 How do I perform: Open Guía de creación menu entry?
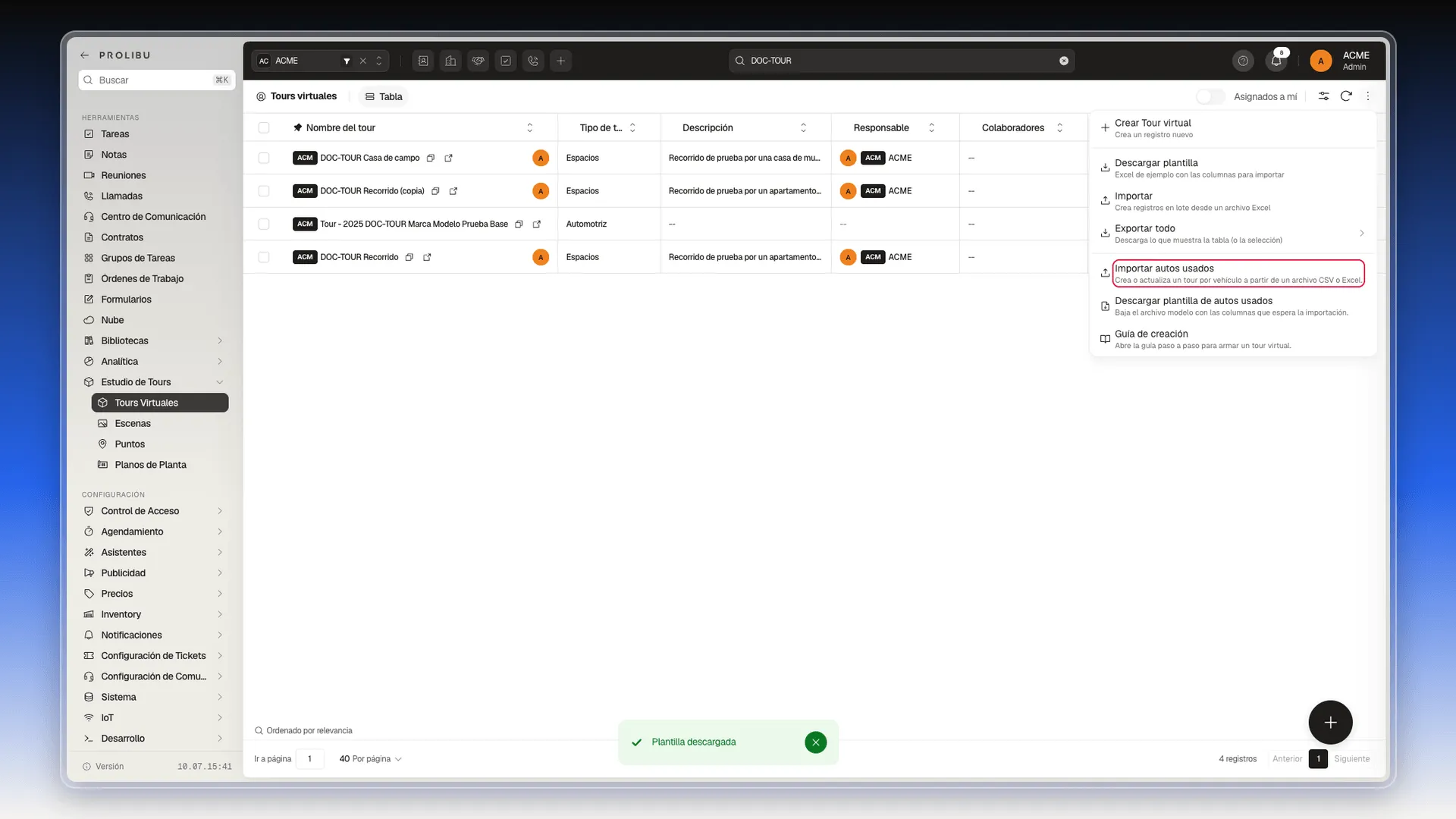click(1232, 339)
